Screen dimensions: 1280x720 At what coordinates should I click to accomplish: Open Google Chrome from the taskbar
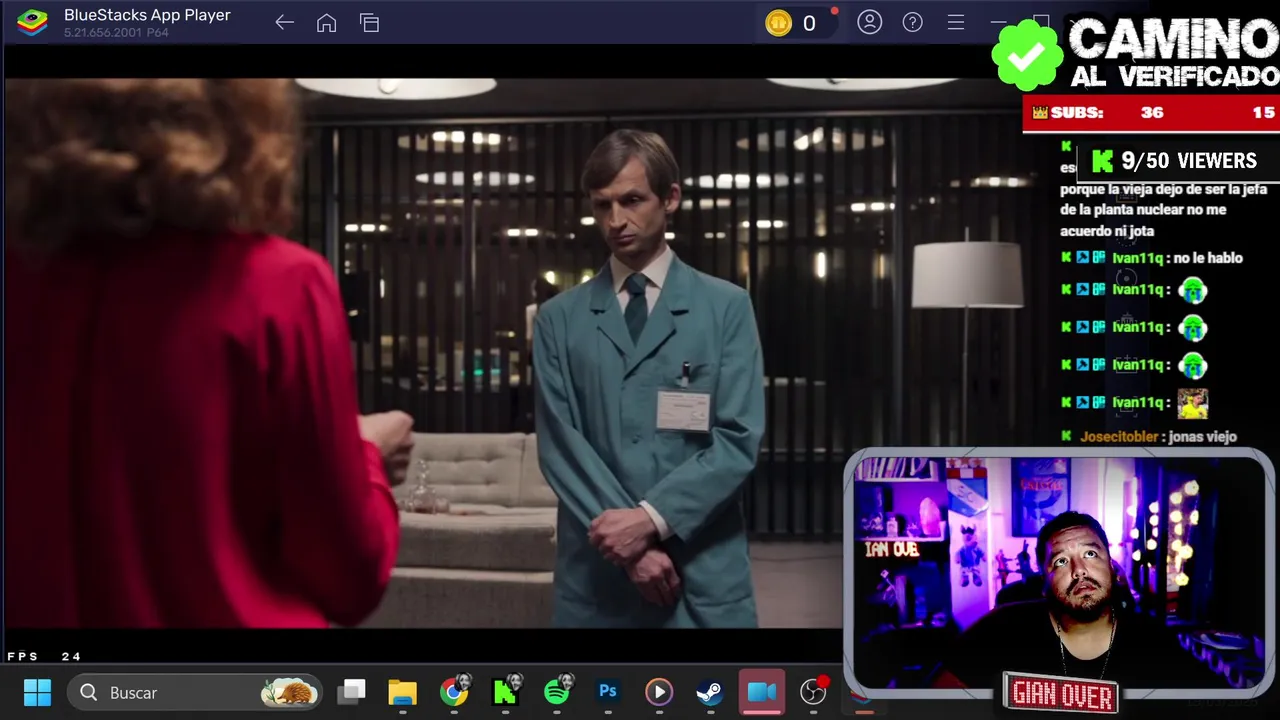[x=454, y=692]
